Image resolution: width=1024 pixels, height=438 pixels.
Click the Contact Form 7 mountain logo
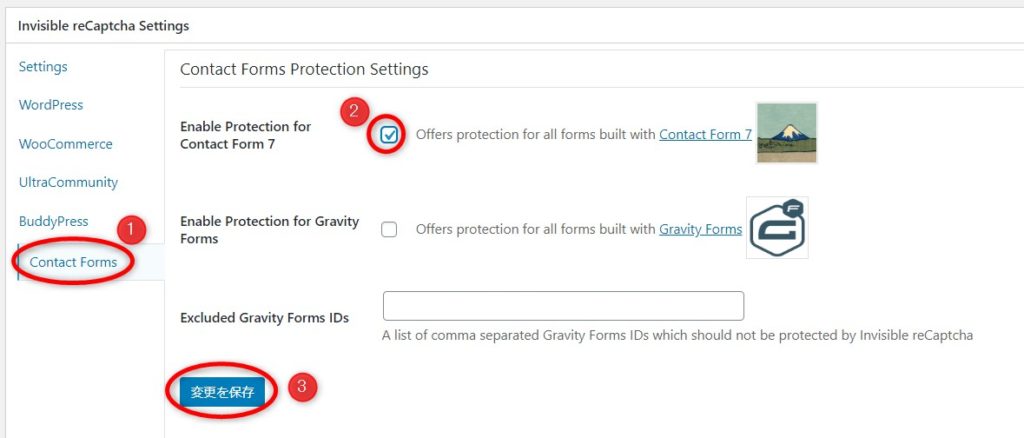(787, 133)
